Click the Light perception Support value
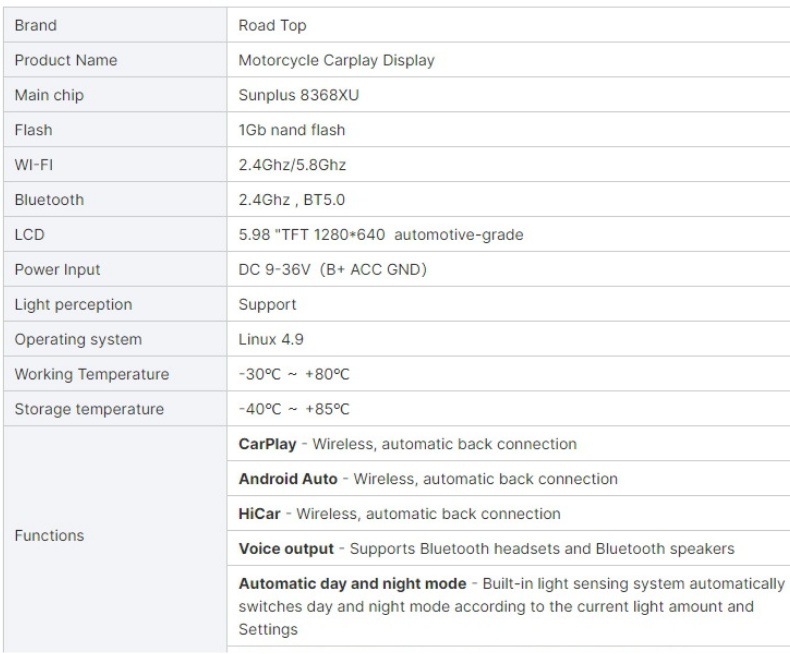Viewport: 790px width, 654px height. tap(267, 304)
